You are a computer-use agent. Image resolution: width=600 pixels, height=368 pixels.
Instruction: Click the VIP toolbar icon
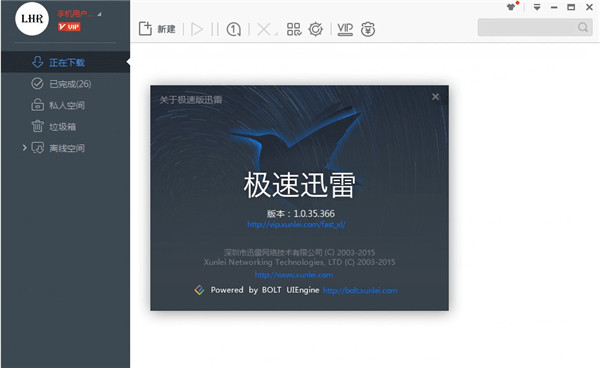345,29
